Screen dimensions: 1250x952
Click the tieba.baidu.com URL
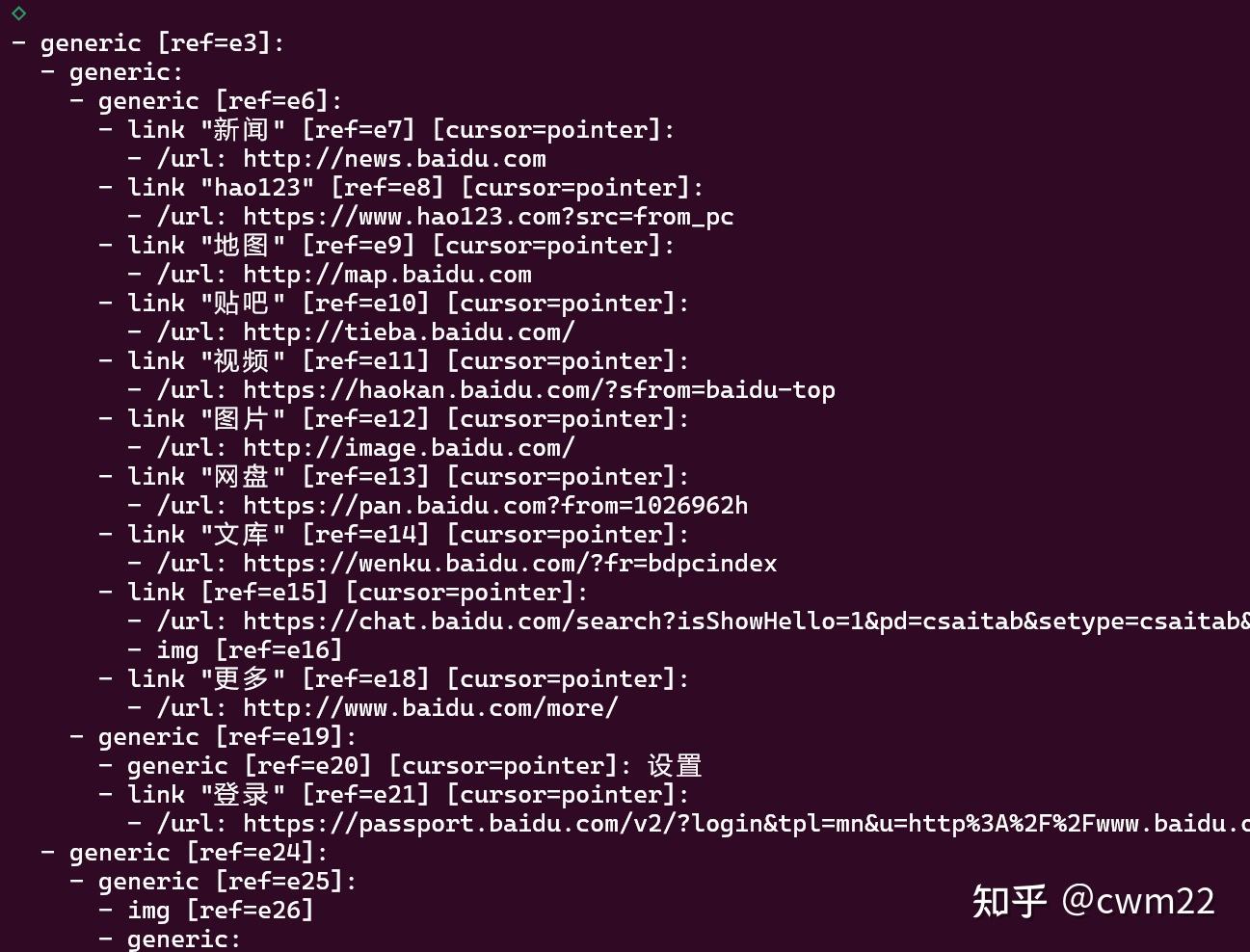tap(409, 332)
